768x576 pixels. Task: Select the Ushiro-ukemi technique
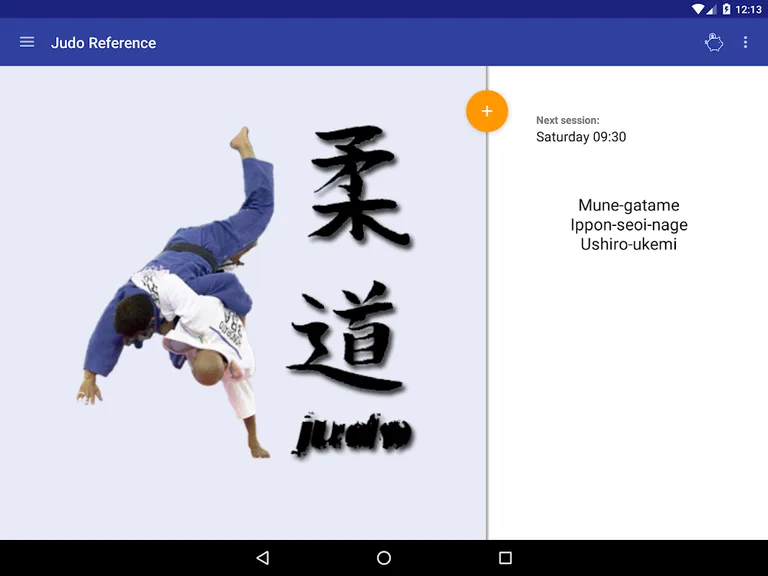(629, 244)
